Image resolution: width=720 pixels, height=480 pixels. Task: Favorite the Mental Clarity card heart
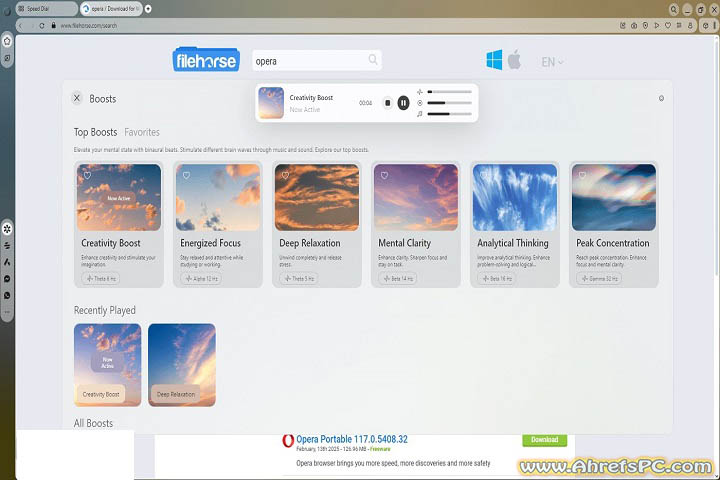384,175
